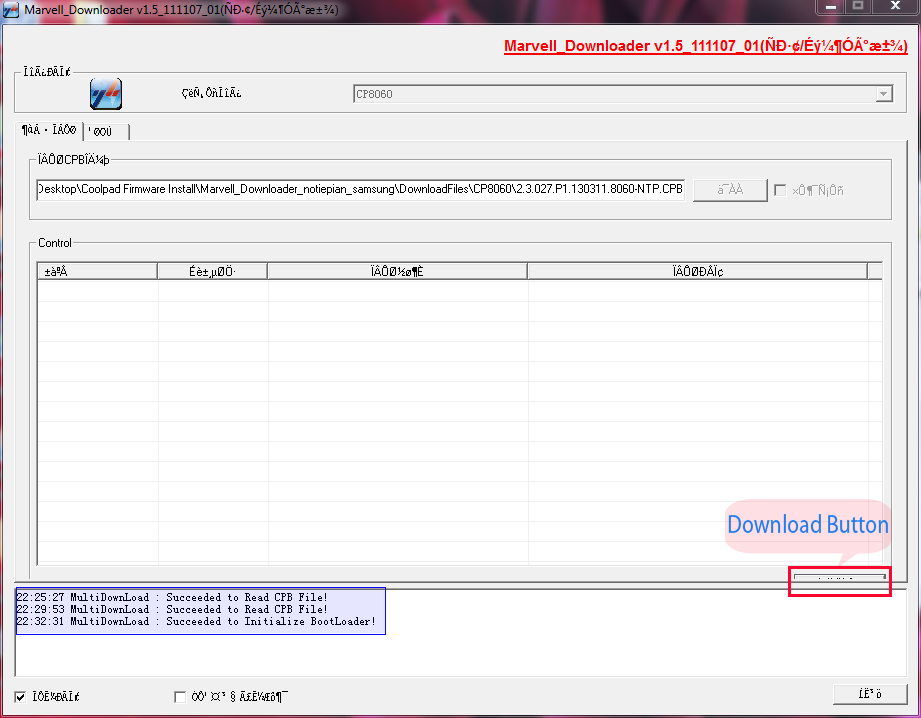Viewport: 921px width, 718px height.
Task: Click the red Marvell_Downloader v1.5 title link
Action: tap(705, 46)
